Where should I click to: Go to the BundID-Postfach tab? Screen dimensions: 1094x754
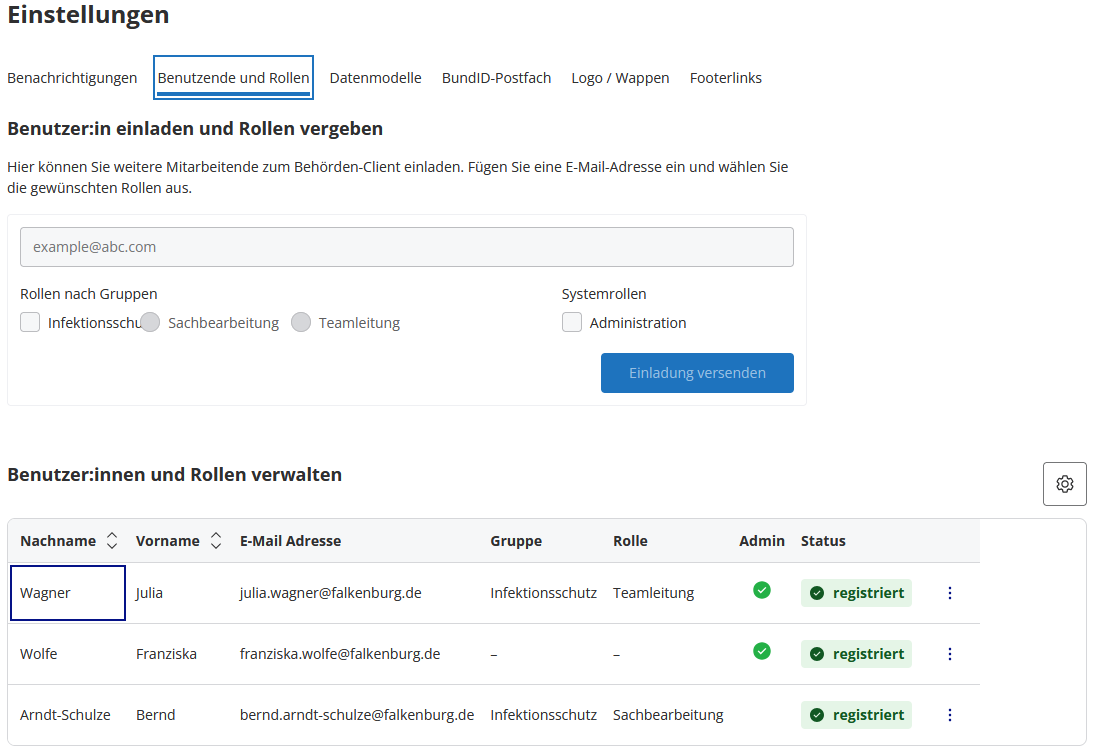[496, 78]
